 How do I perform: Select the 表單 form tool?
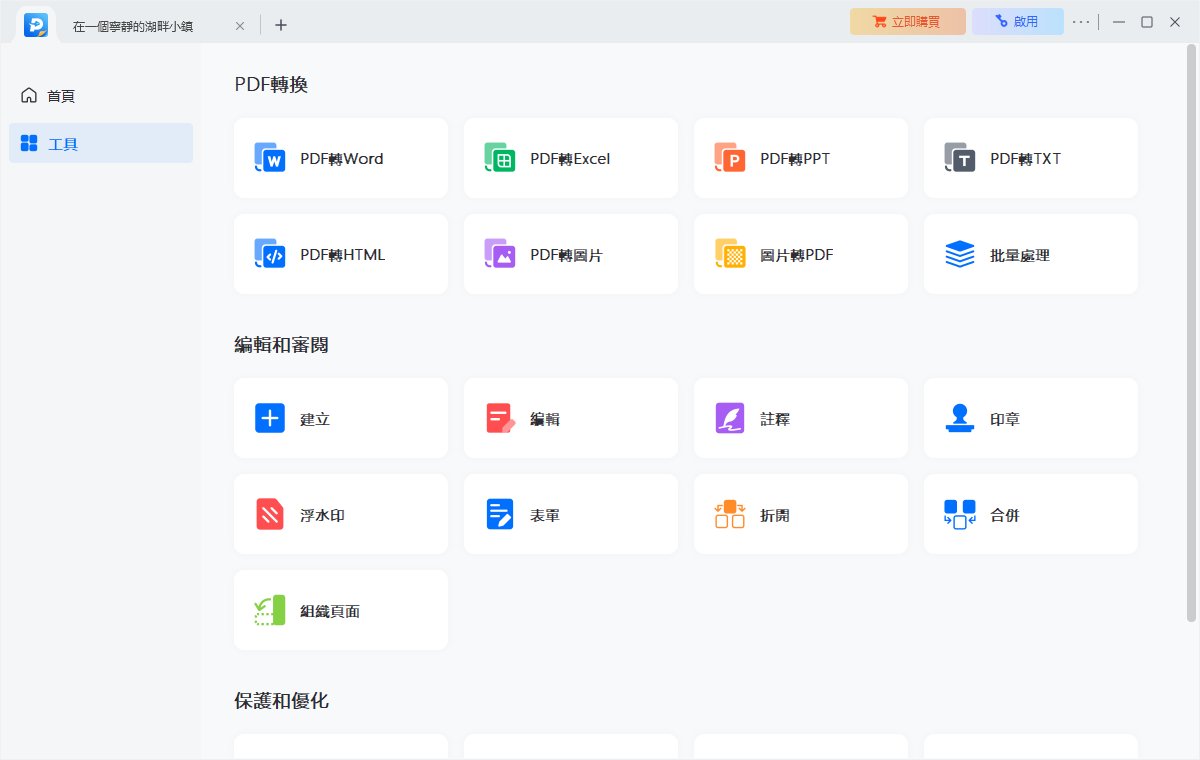click(x=570, y=514)
